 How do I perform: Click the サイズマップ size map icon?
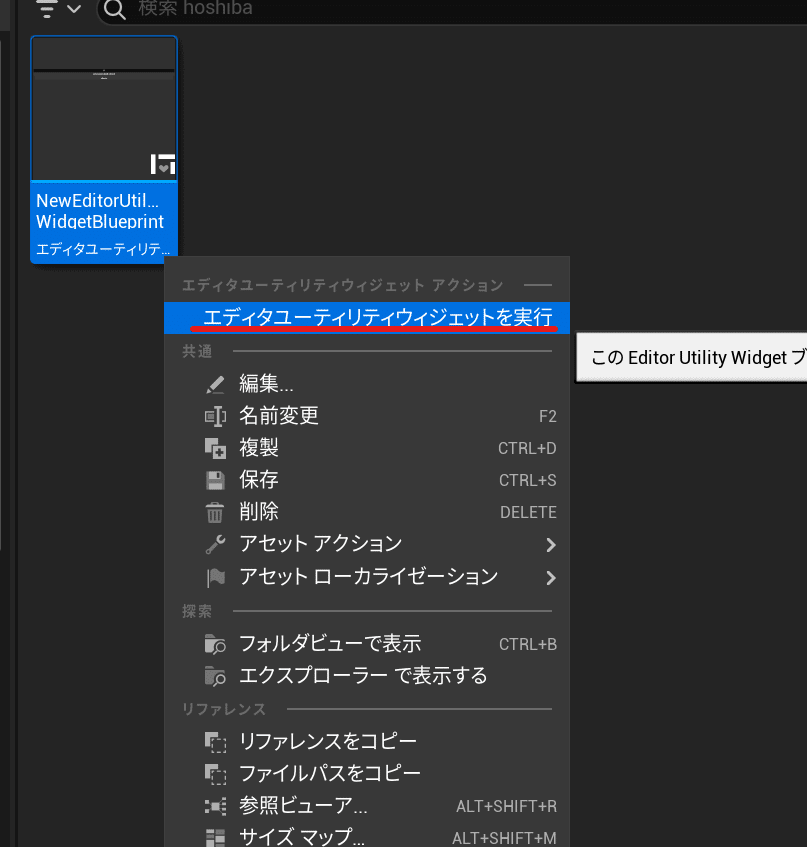click(x=213, y=838)
